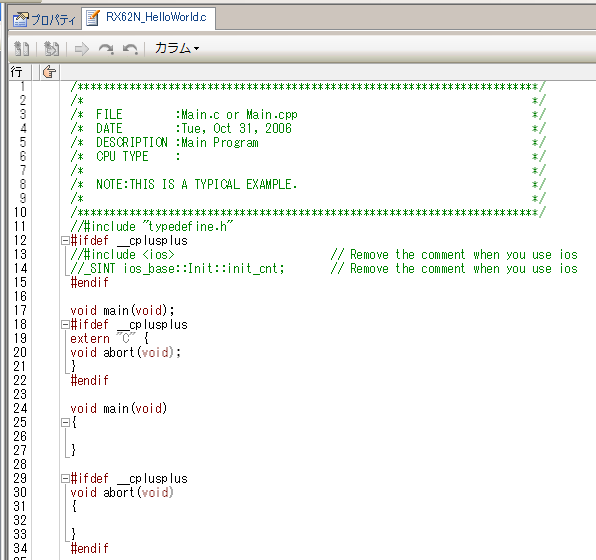Collapse the #ifdef block at line 12
The image size is (596, 560).
(x=65, y=240)
